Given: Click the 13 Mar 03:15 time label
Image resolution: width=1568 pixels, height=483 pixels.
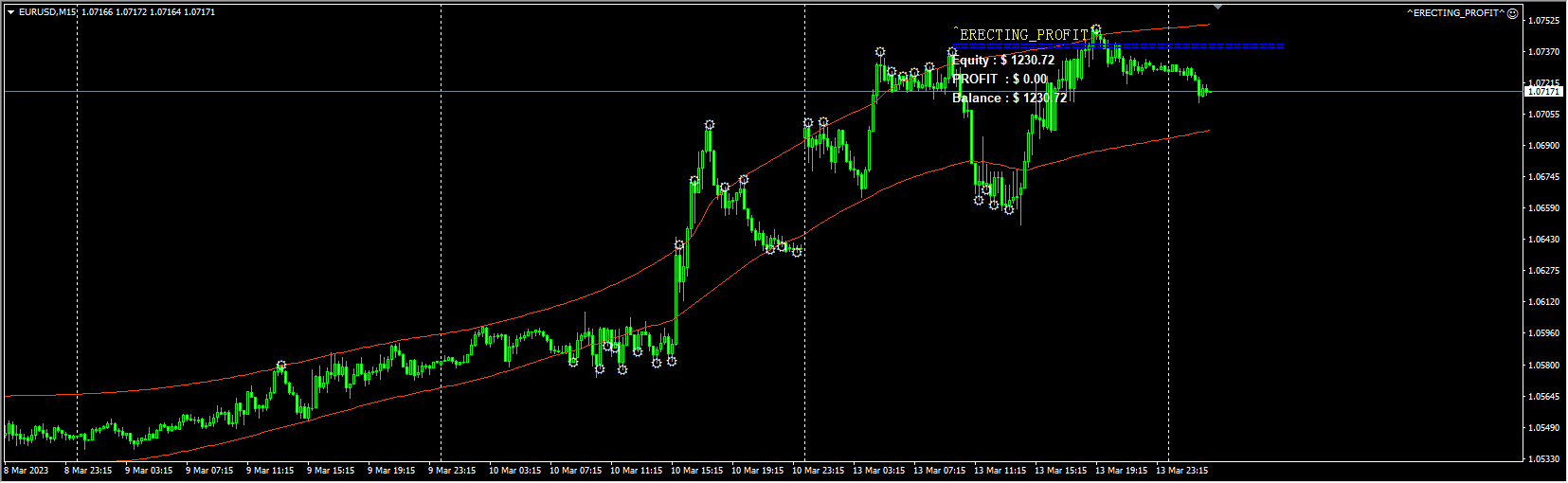Looking at the screenshot, I should point(879,471).
